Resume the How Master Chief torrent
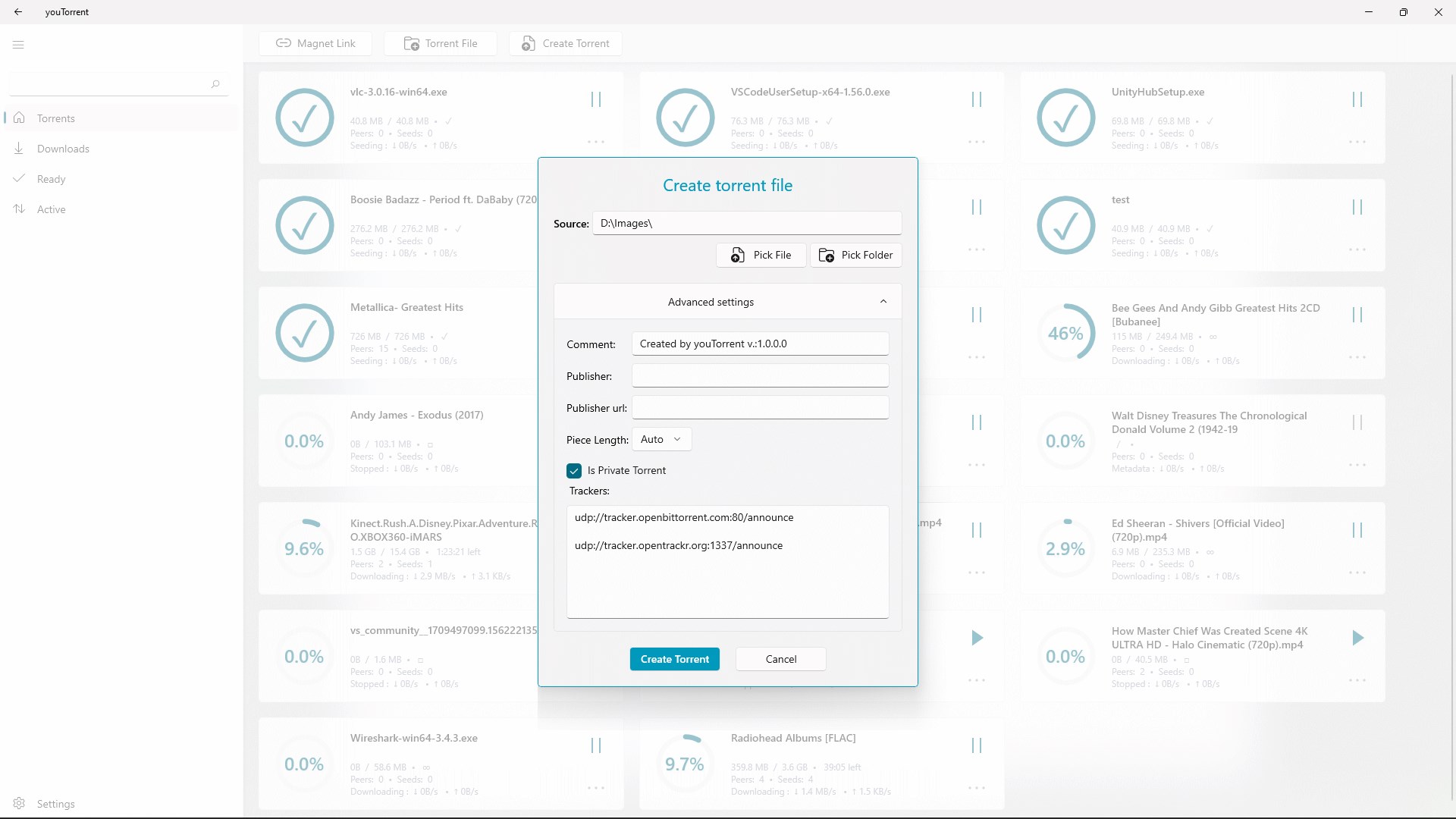This screenshot has width=1456, height=819. [1357, 638]
